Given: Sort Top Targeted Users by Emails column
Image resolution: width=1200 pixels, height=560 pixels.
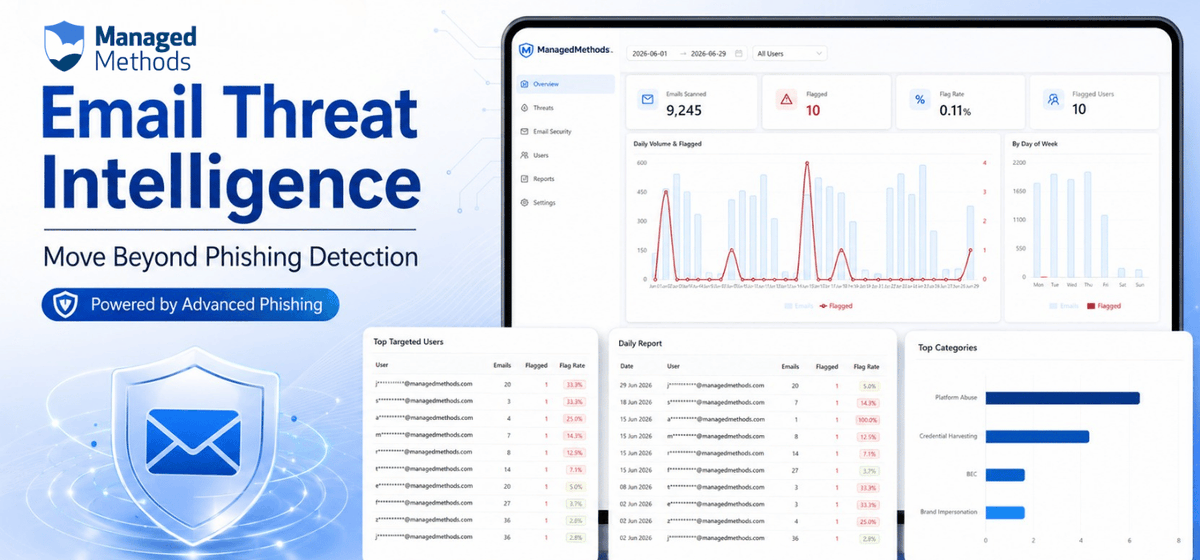Looking at the screenshot, I should coord(503,366).
